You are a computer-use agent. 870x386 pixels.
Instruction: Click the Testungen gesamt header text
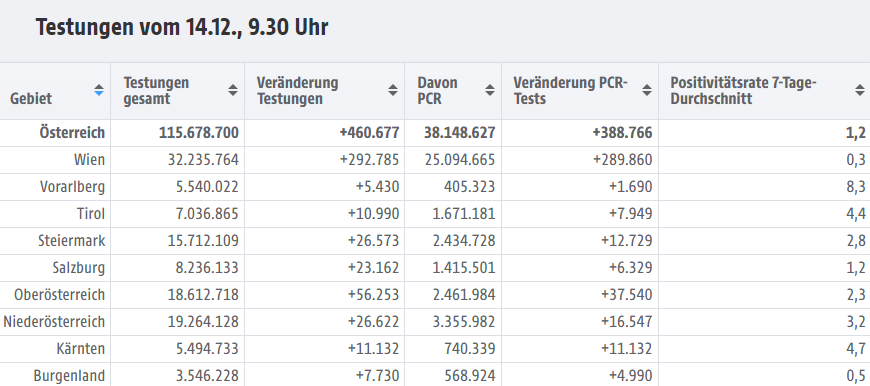click(156, 91)
